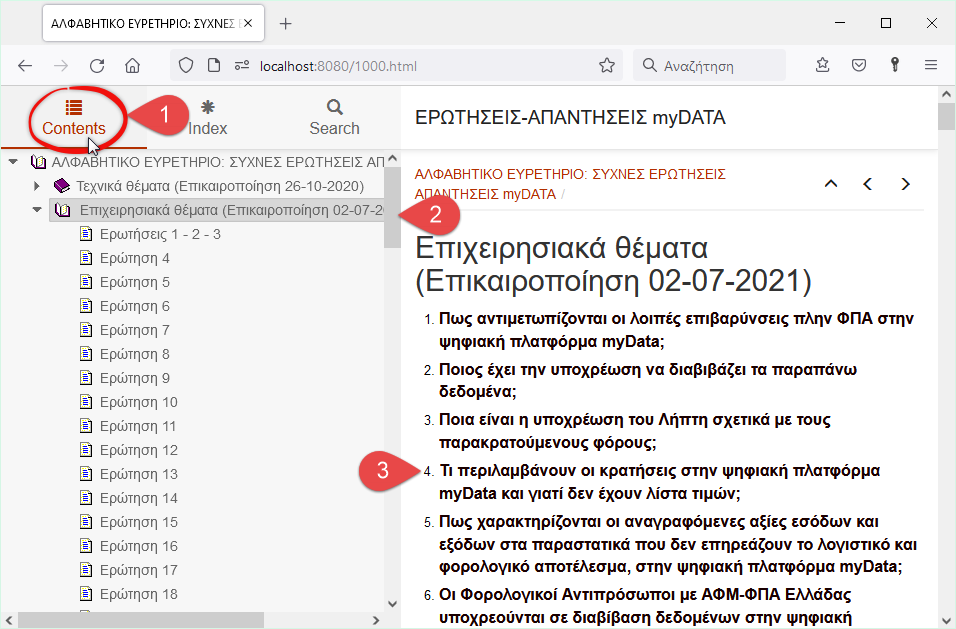956x629 pixels.
Task: Open question 6 about Φορολογικοί Αντιπρόσωποι
Action: [x=646, y=605]
